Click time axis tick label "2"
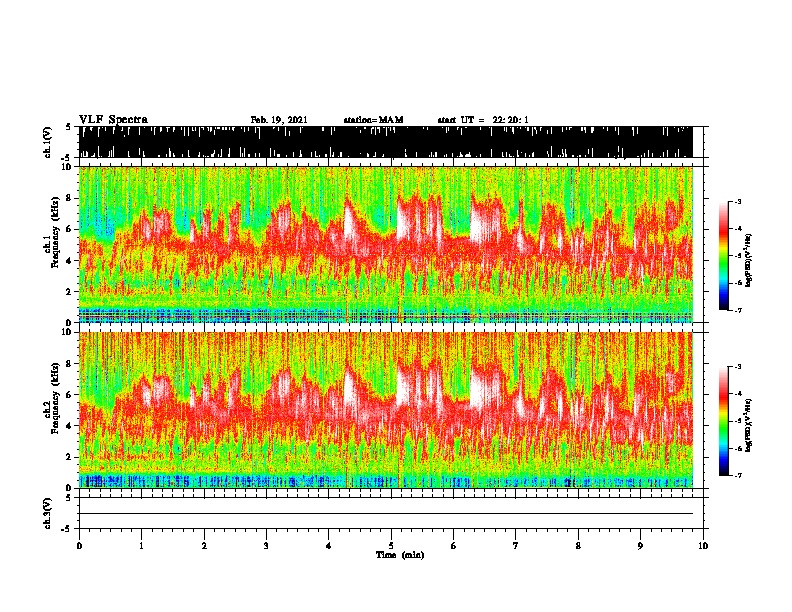Screen dimensions: 792x612 (x=204, y=545)
